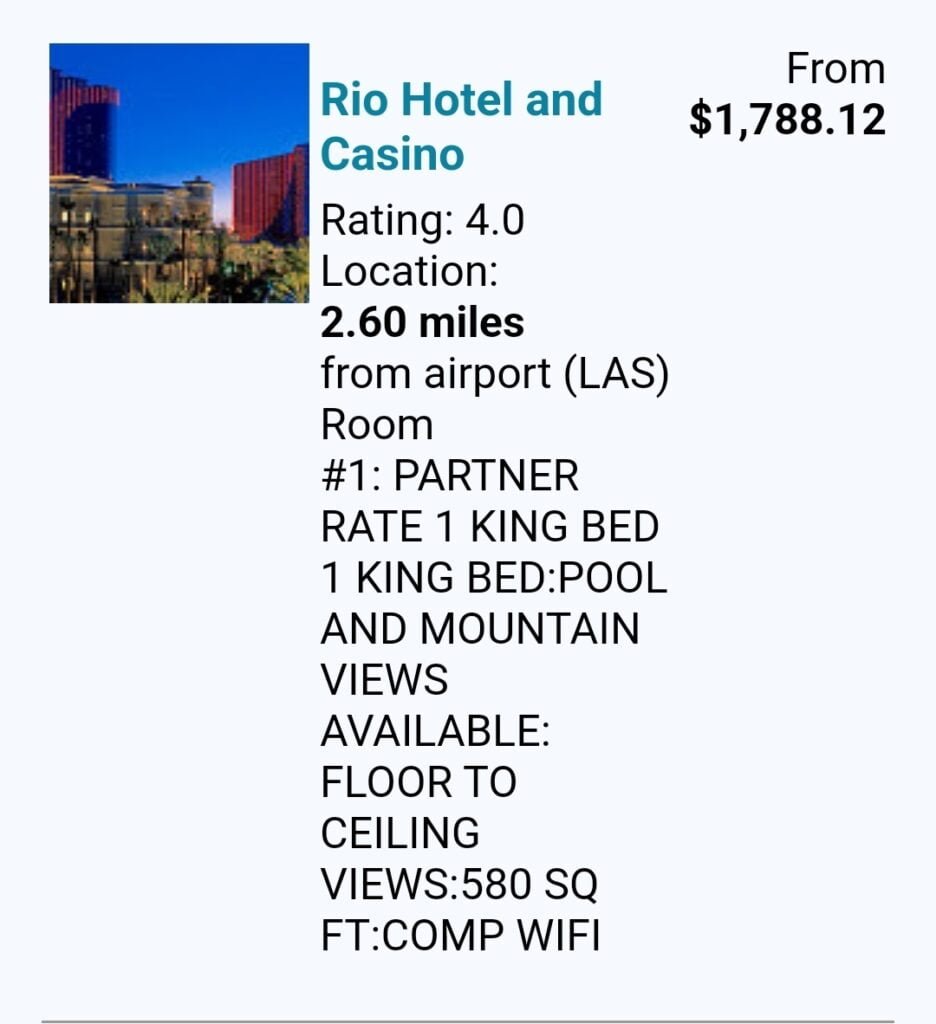936x1024 pixels.
Task: Click the divider line under the listing
Action: tap(468, 1021)
